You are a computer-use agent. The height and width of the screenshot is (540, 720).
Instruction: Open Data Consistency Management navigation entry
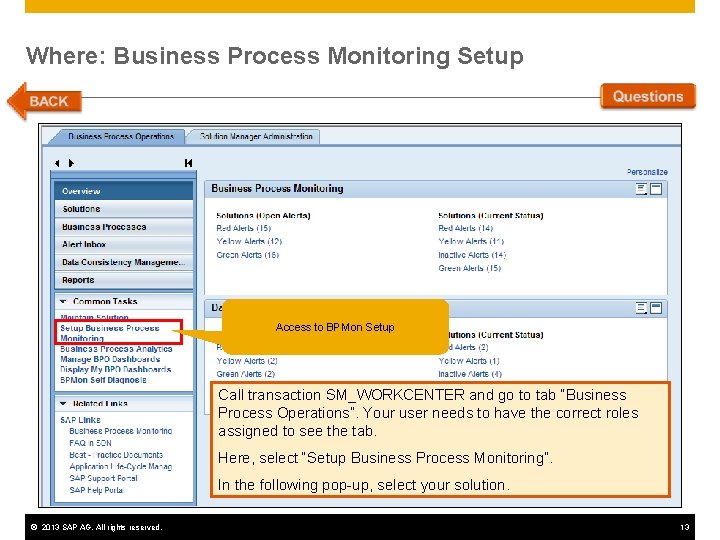coord(124,262)
